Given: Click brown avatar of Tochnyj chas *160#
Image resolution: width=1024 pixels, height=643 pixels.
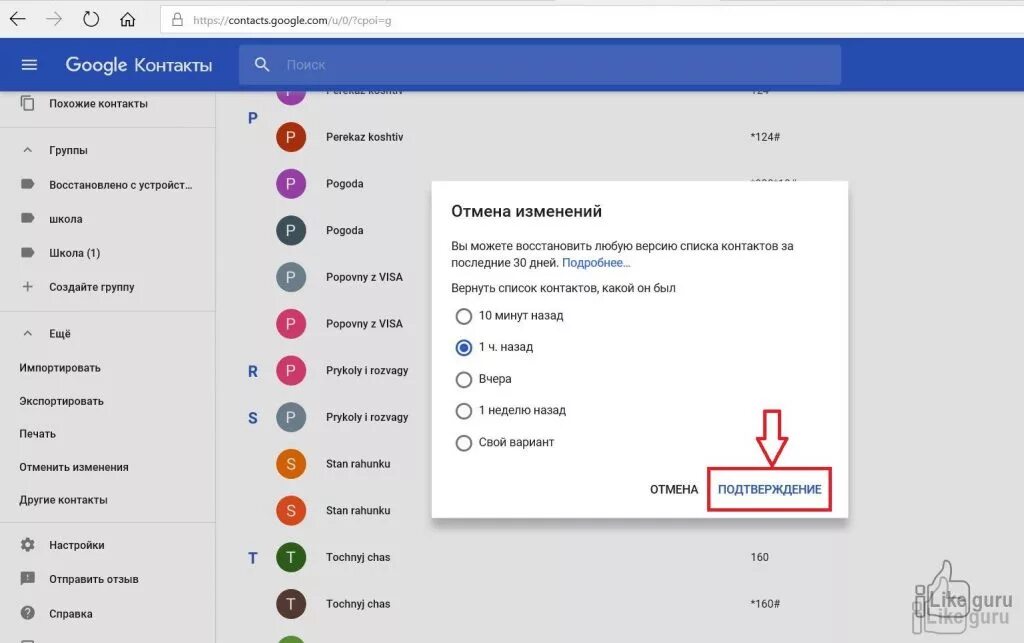Looking at the screenshot, I should (x=291, y=604).
